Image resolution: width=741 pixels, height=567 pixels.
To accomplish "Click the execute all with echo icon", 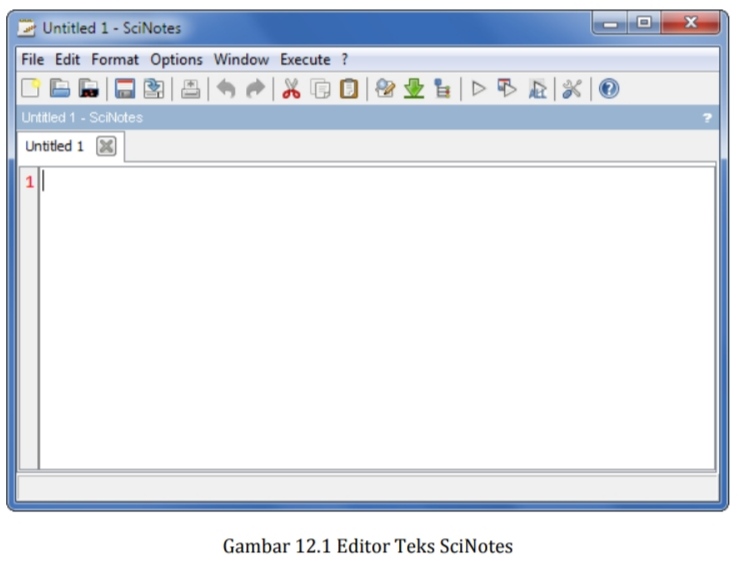I will point(537,89).
